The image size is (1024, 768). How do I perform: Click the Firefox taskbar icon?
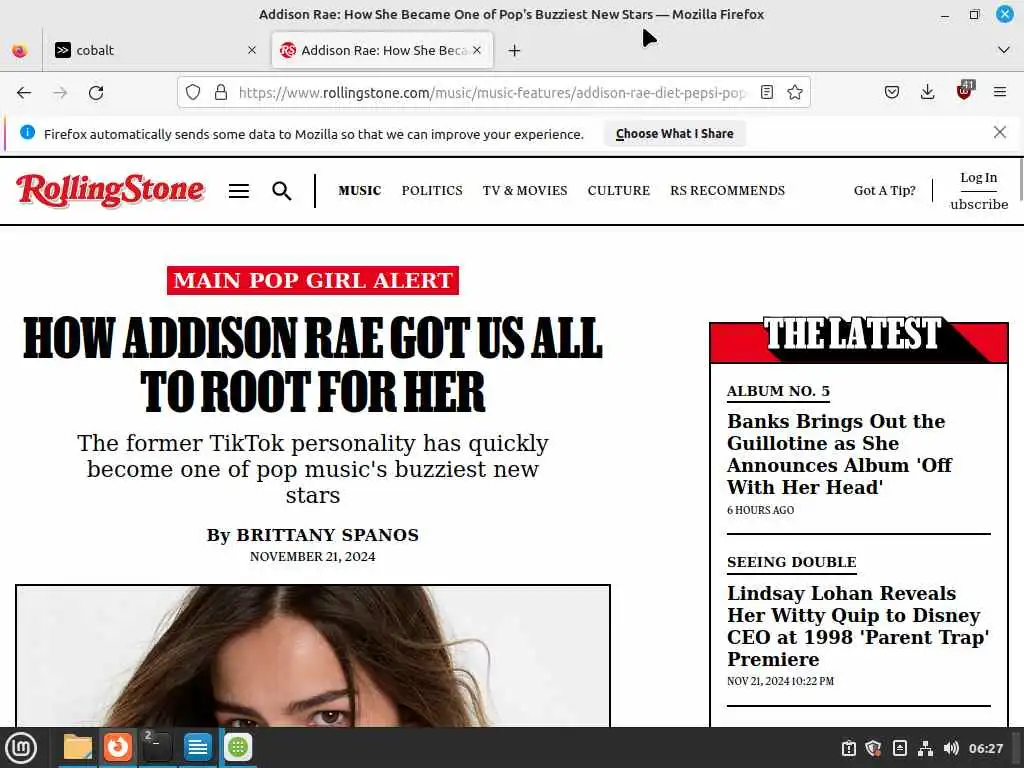(118, 747)
